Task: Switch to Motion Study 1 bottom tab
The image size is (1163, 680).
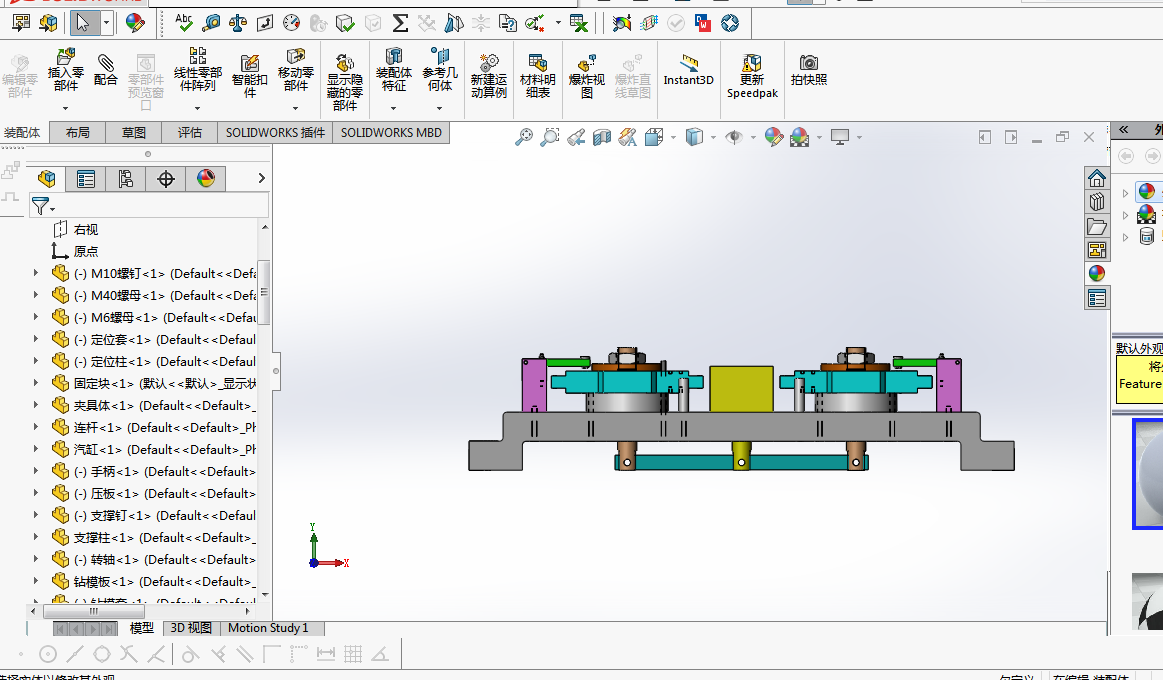Action: [268, 628]
